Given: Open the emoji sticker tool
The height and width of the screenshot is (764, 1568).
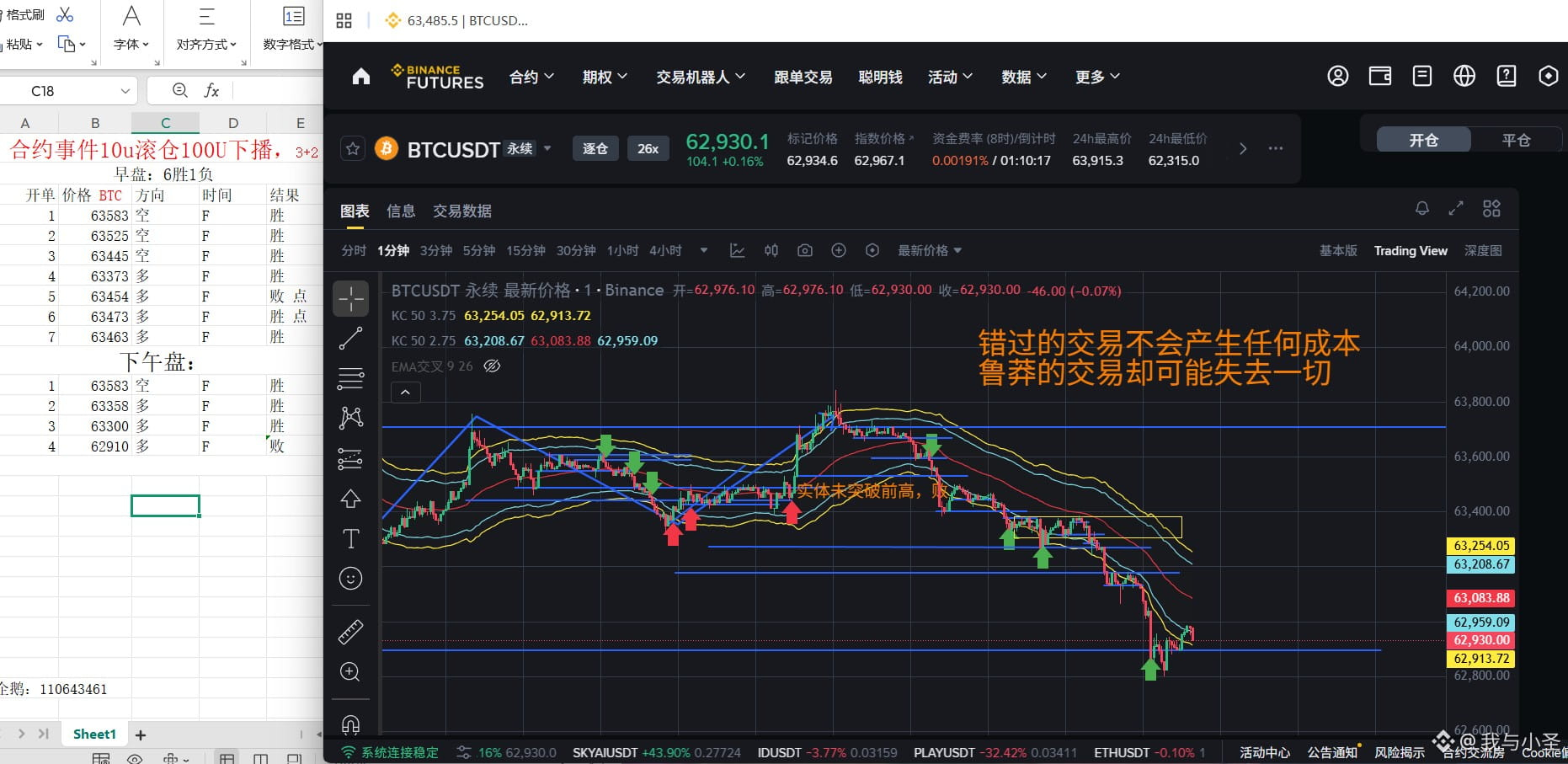Looking at the screenshot, I should click(x=351, y=578).
